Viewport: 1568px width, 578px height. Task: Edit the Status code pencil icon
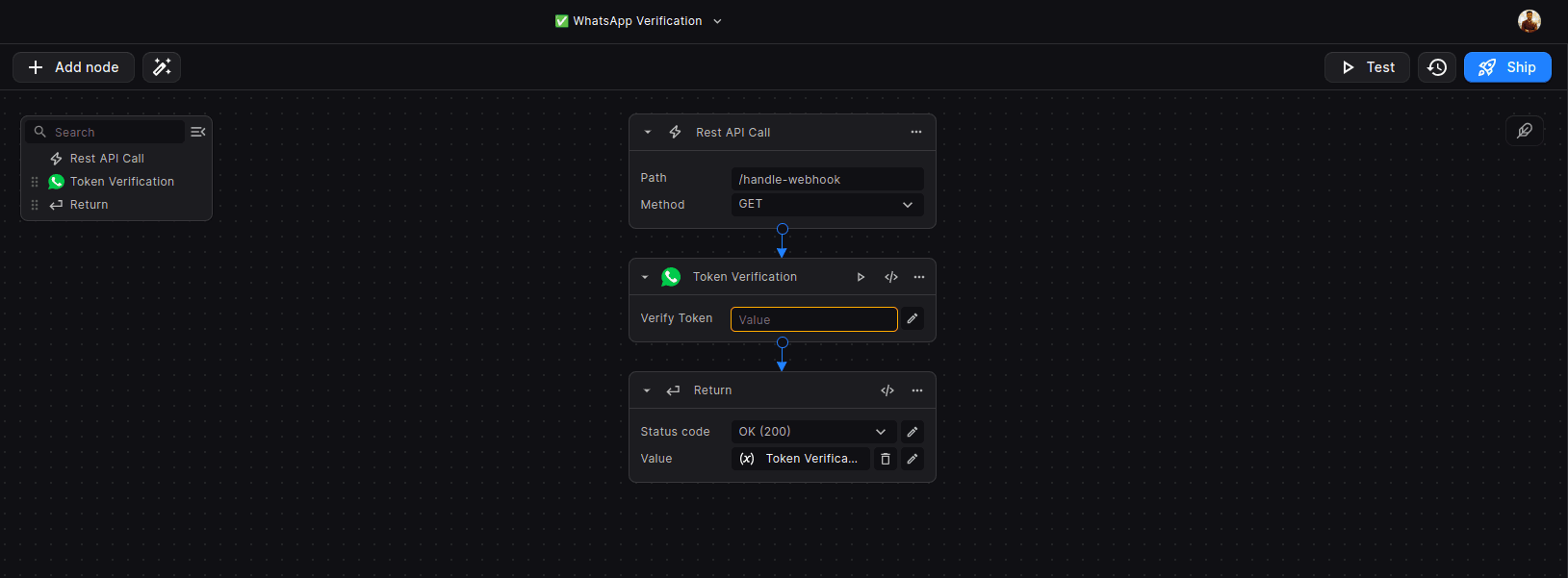913,432
